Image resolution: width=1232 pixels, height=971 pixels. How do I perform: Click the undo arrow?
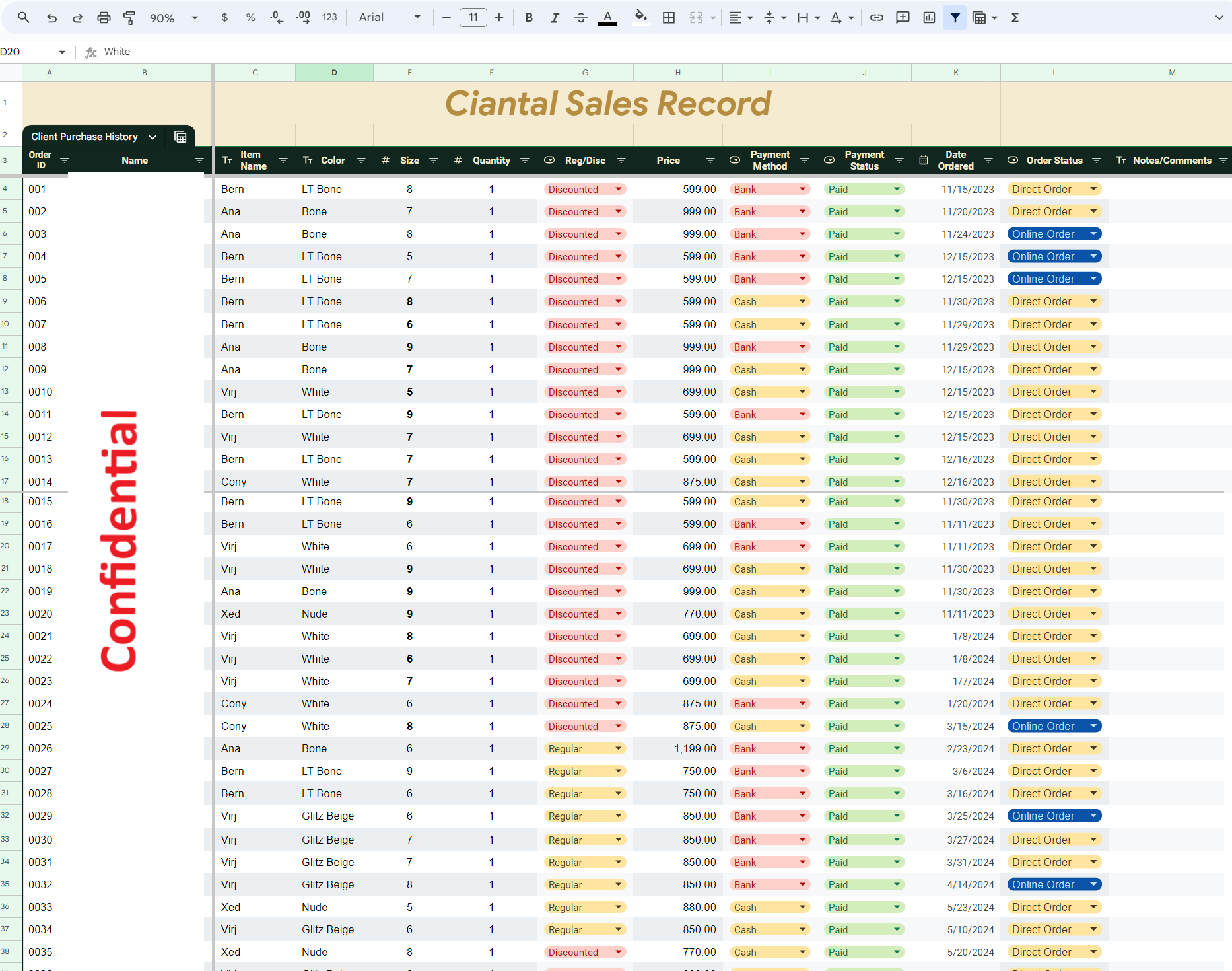coord(51,18)
